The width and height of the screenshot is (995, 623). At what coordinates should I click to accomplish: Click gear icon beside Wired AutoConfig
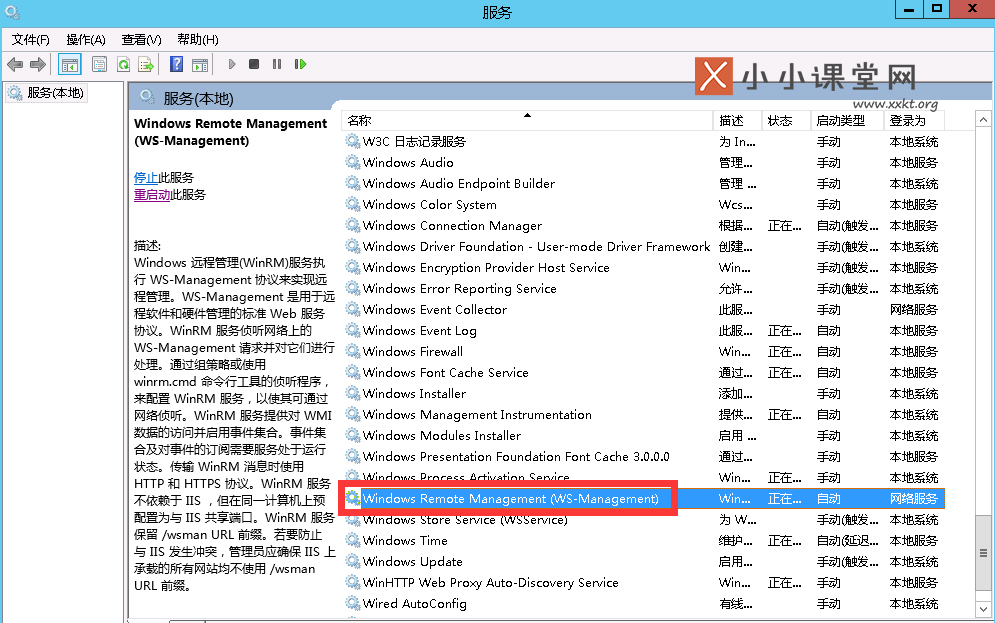pyautogui.click(x=352, y=603)
